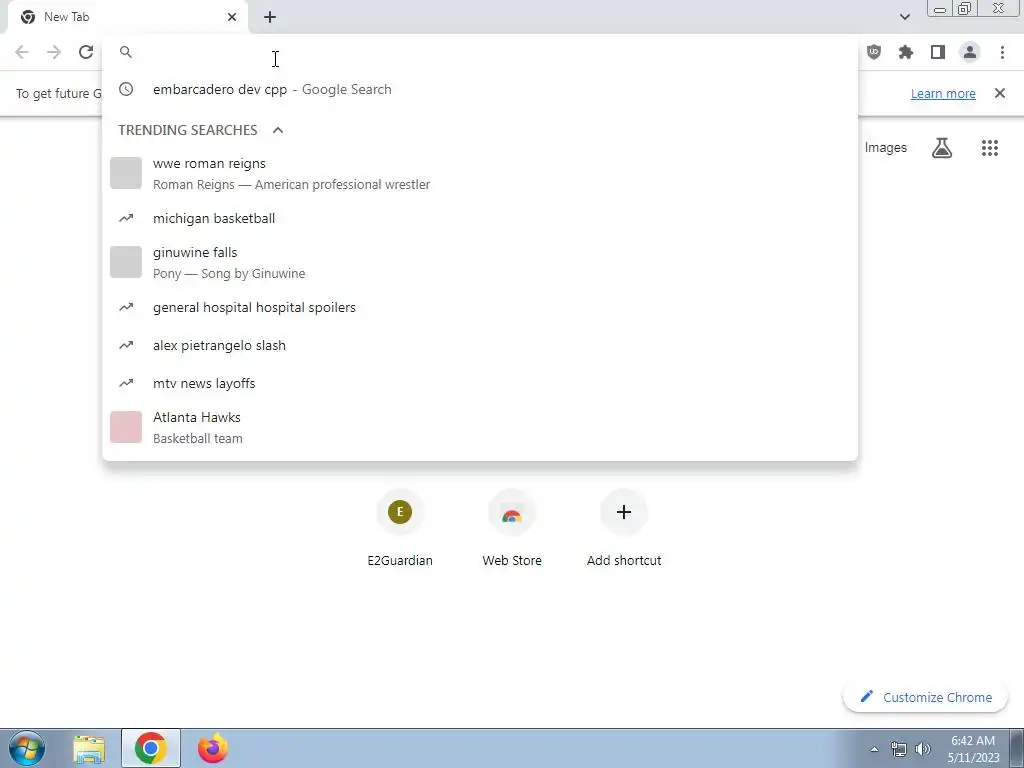Open Chrome's three-dot menu
1024x768 pixels.
click(x=1002, y=52)
